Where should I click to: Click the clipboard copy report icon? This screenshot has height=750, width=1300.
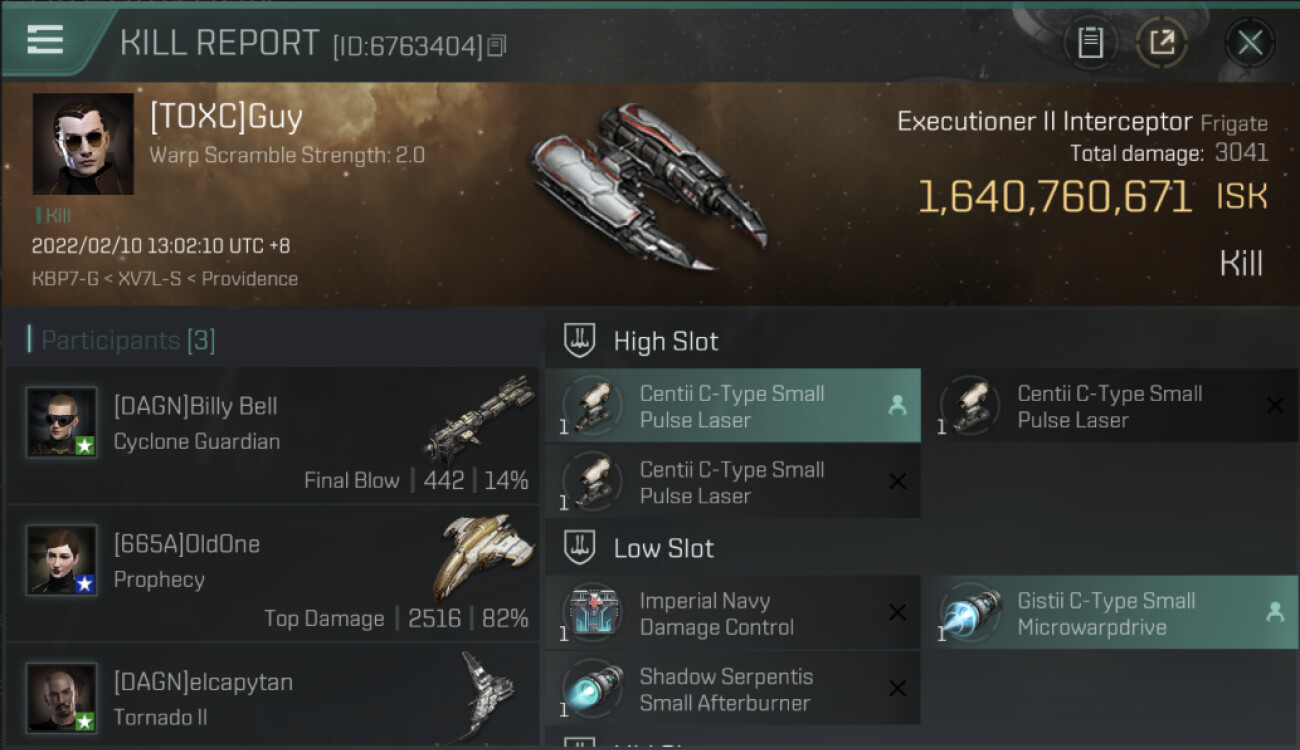(x=1090, y=43)
